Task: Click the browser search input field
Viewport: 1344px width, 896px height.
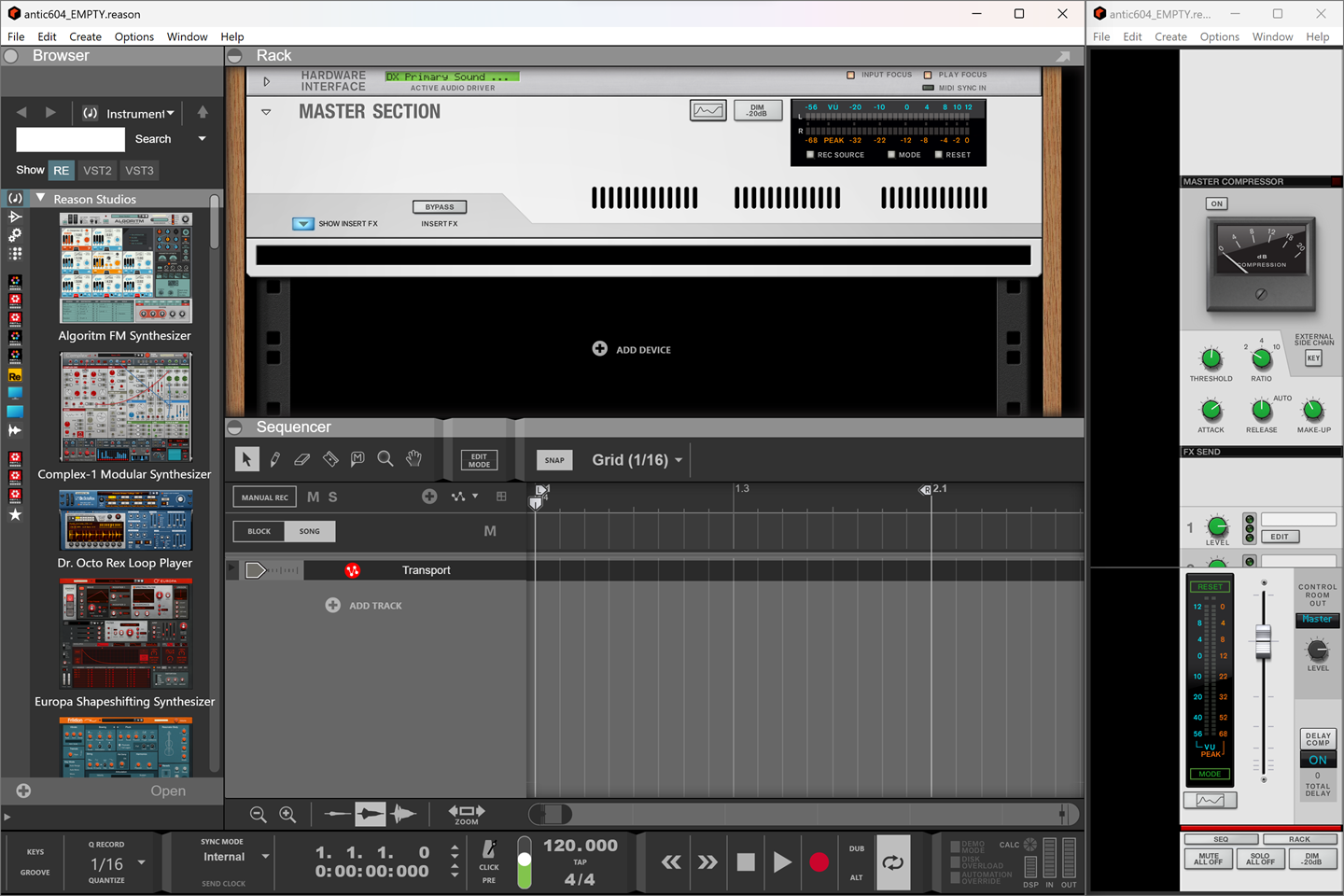Action: 71,139
